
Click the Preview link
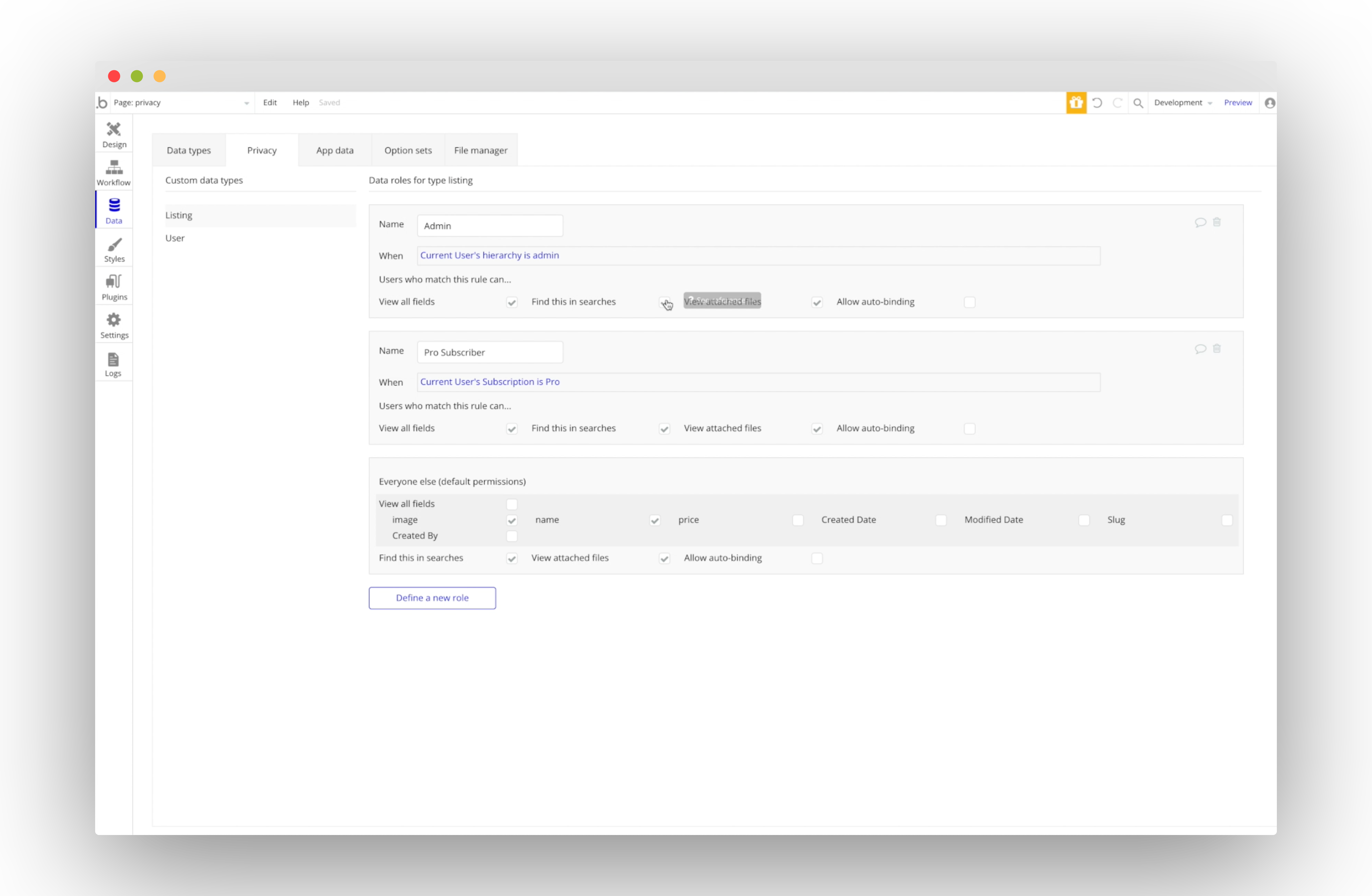[x=1238, y=103]
